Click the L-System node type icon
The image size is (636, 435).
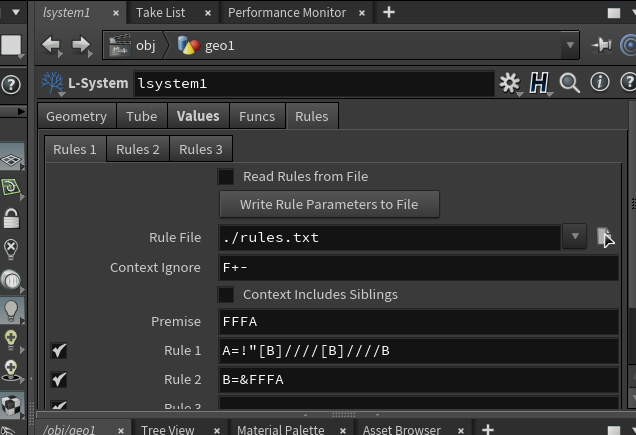click(x=52, y=83)
